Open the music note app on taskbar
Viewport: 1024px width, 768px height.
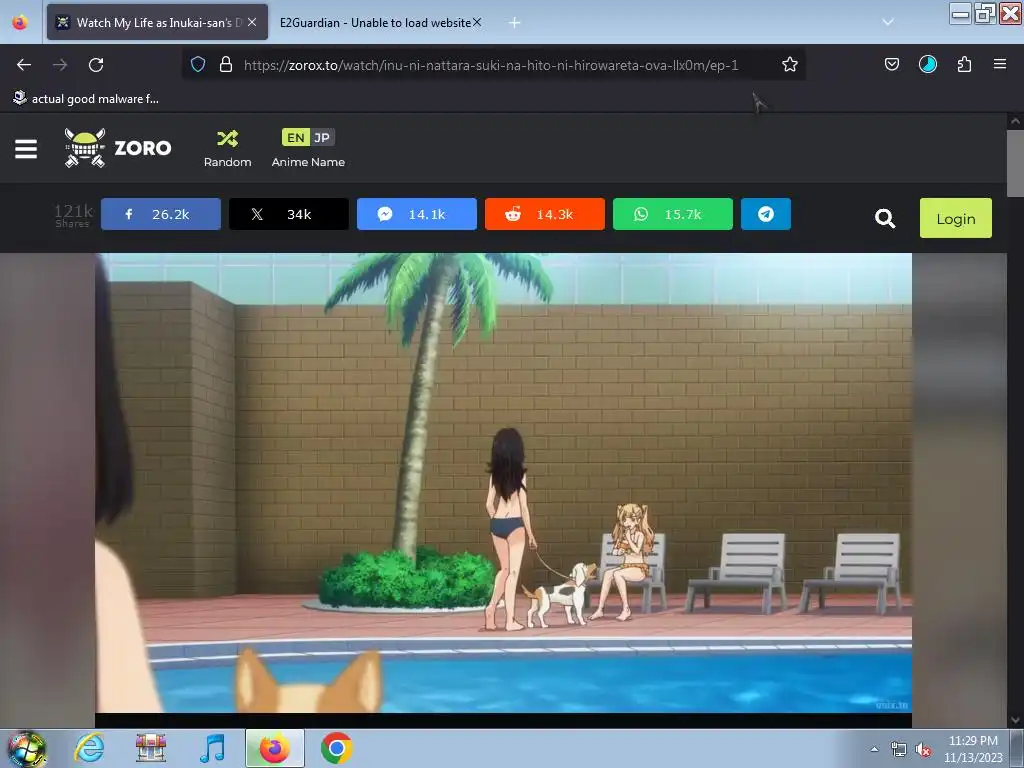(x=212, y=748)
